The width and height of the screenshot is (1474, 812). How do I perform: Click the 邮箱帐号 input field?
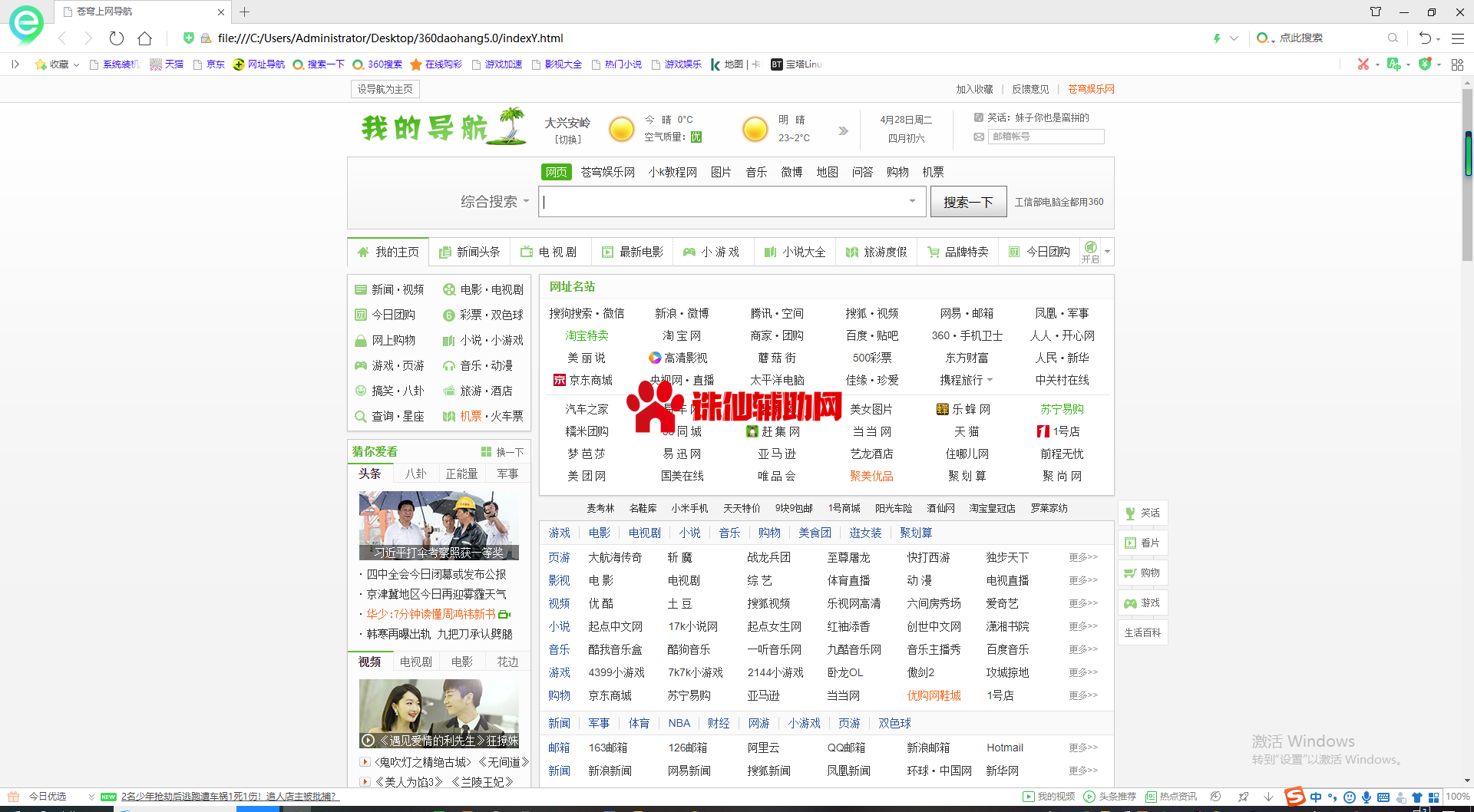coord(1046,137)
